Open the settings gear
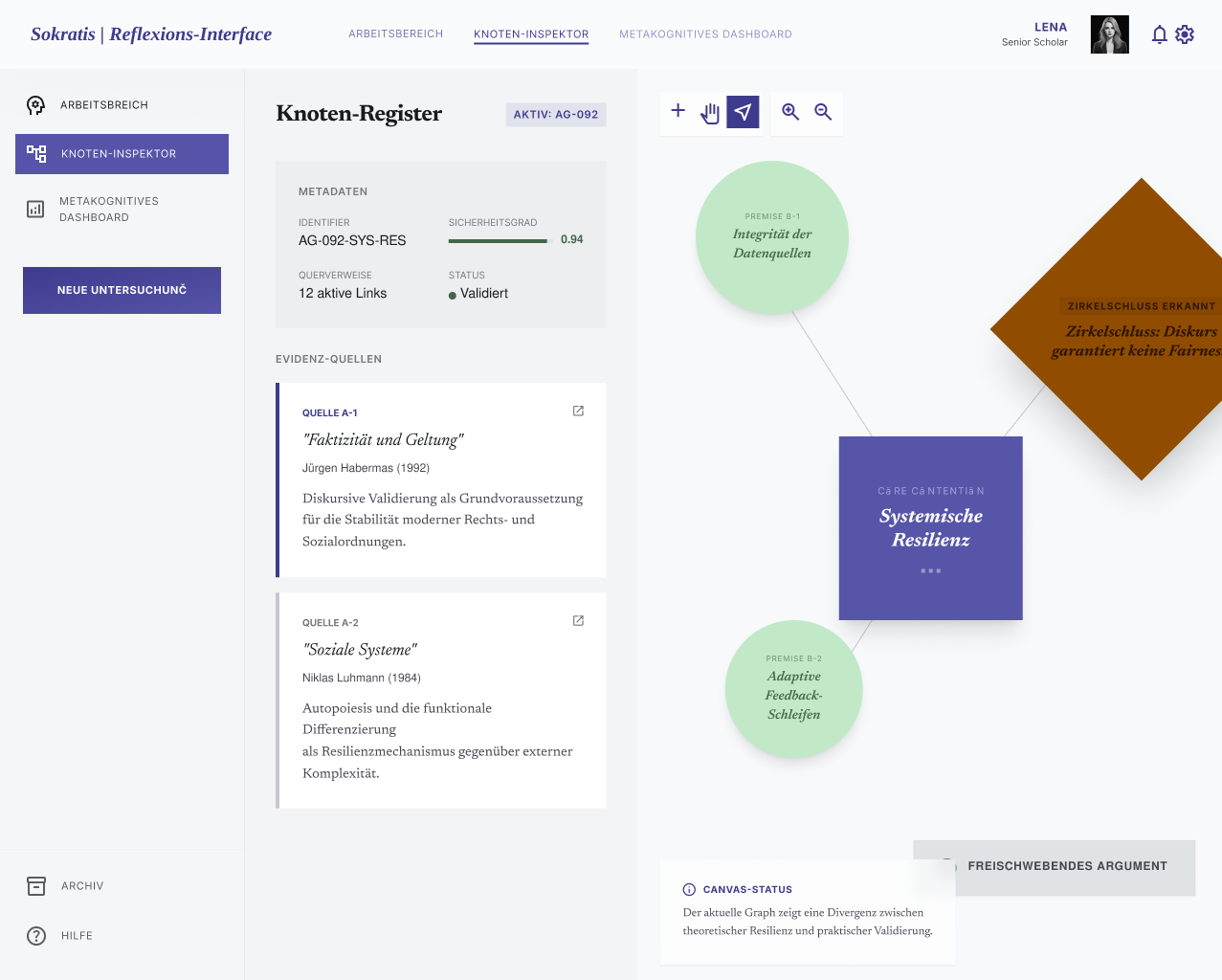1222x980 pixels. tap(1185, 34)
